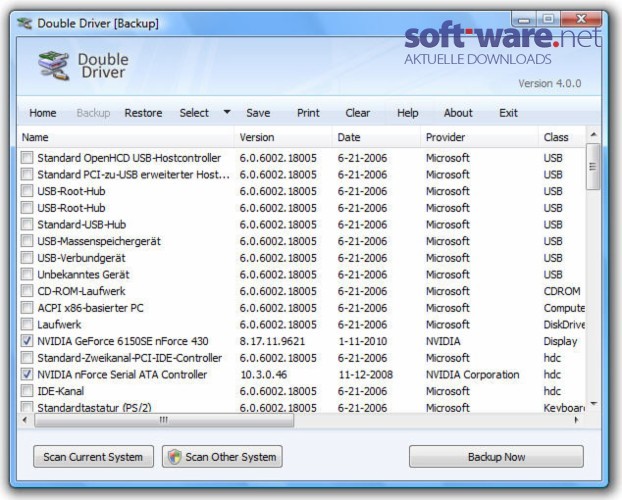This screenshot has height=500, width=622.
Task: Open the About item
Action: pos(458,113)
